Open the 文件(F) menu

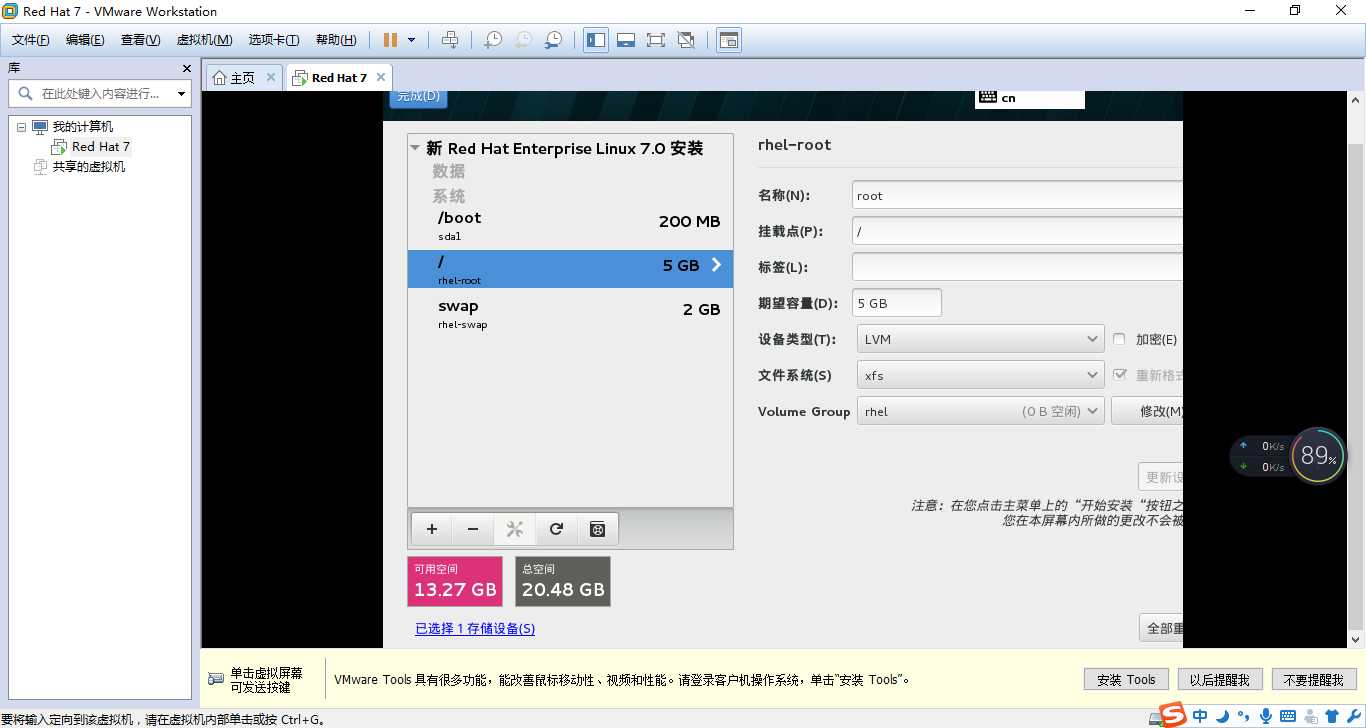click(31, 40)
